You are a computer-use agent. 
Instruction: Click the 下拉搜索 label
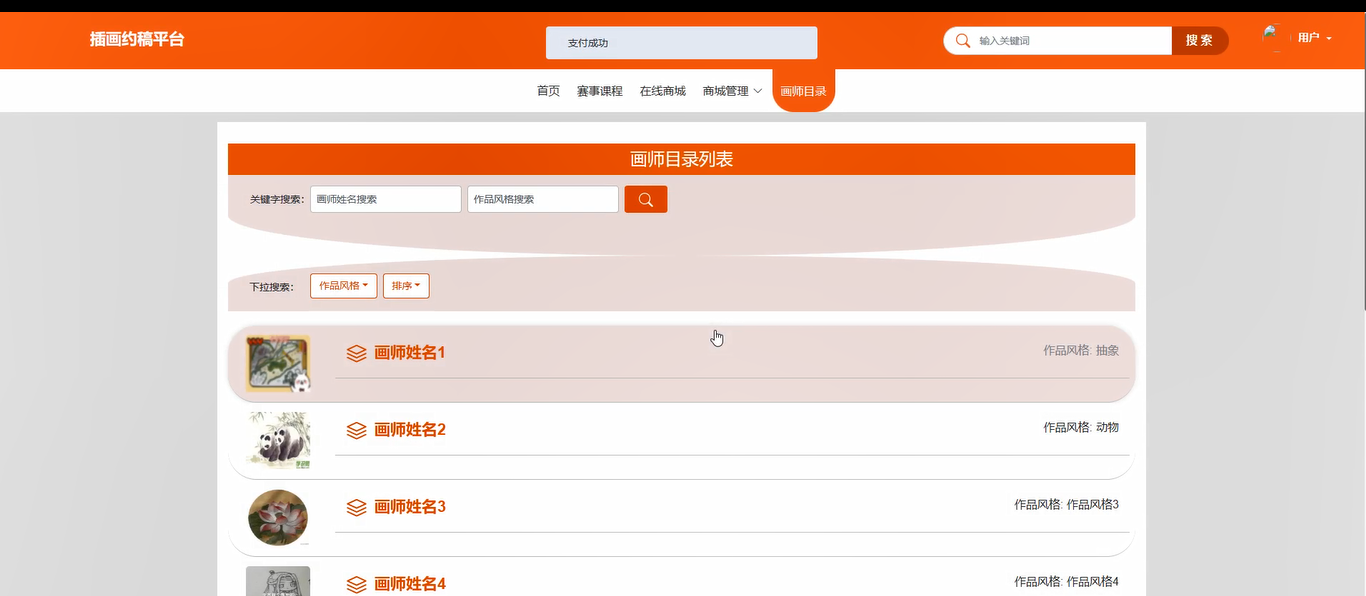272,287
